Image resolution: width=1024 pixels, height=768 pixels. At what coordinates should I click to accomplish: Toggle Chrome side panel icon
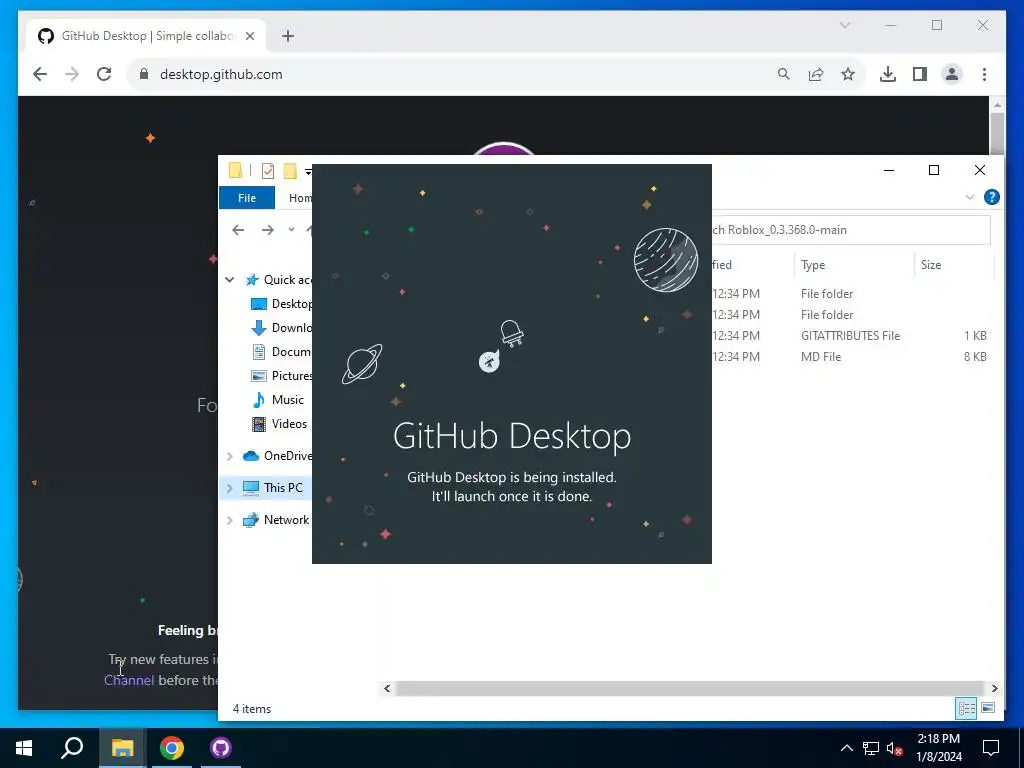pos(920,74)
